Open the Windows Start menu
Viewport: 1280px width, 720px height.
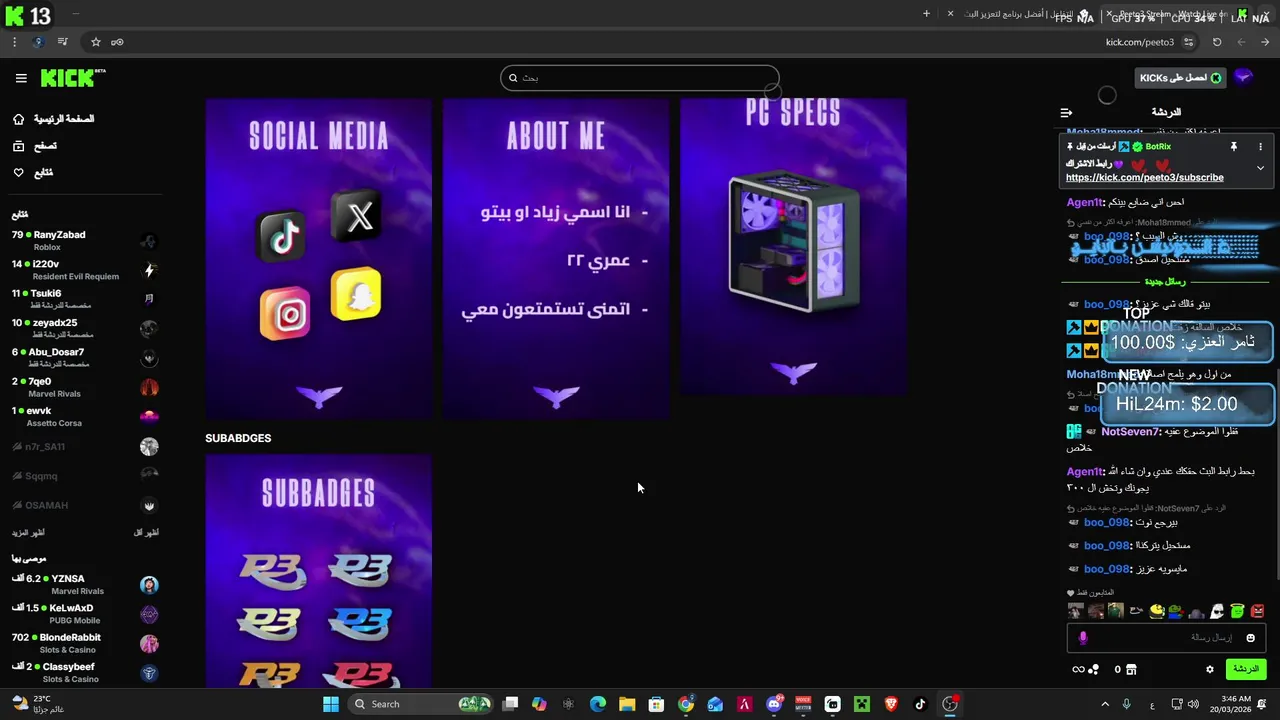point(331,704)
